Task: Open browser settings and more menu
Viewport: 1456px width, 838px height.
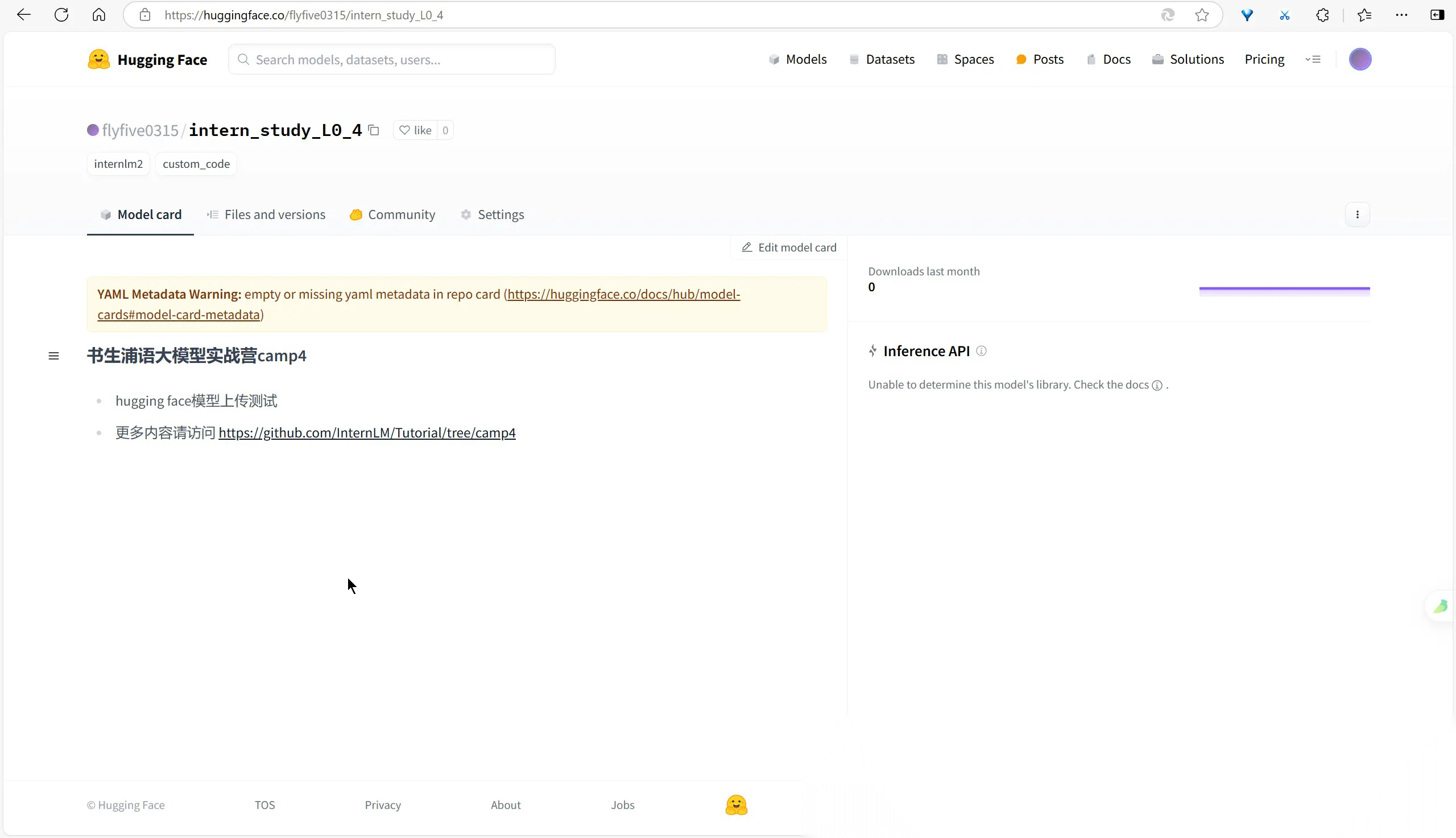Action: (x=1401, y=15)
